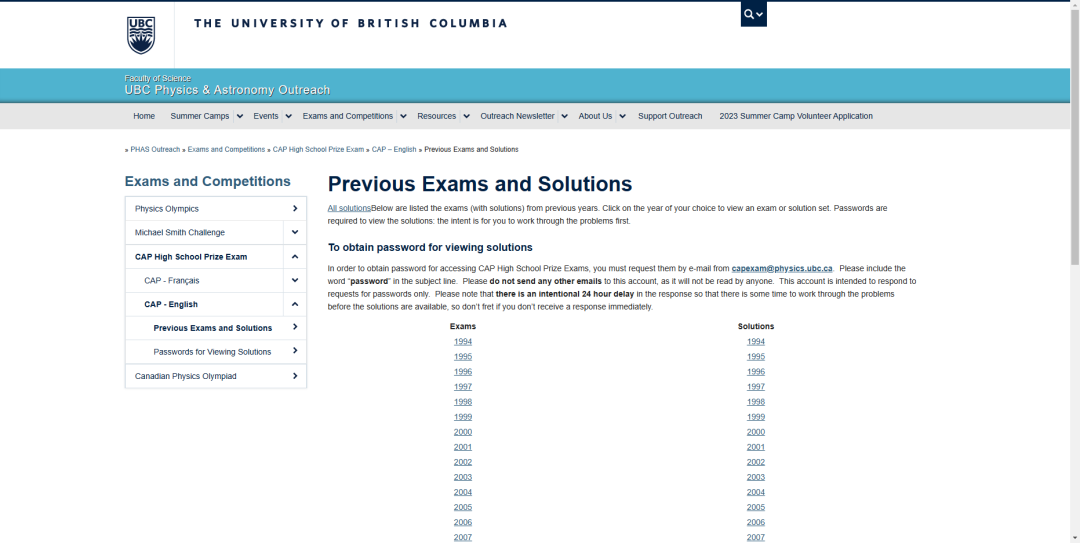Screen dimensions: 1080x543
Task: Click the Previous Exams and Solutions sidebar arrow
Action: pyautogui.click(x=295, y=327)
